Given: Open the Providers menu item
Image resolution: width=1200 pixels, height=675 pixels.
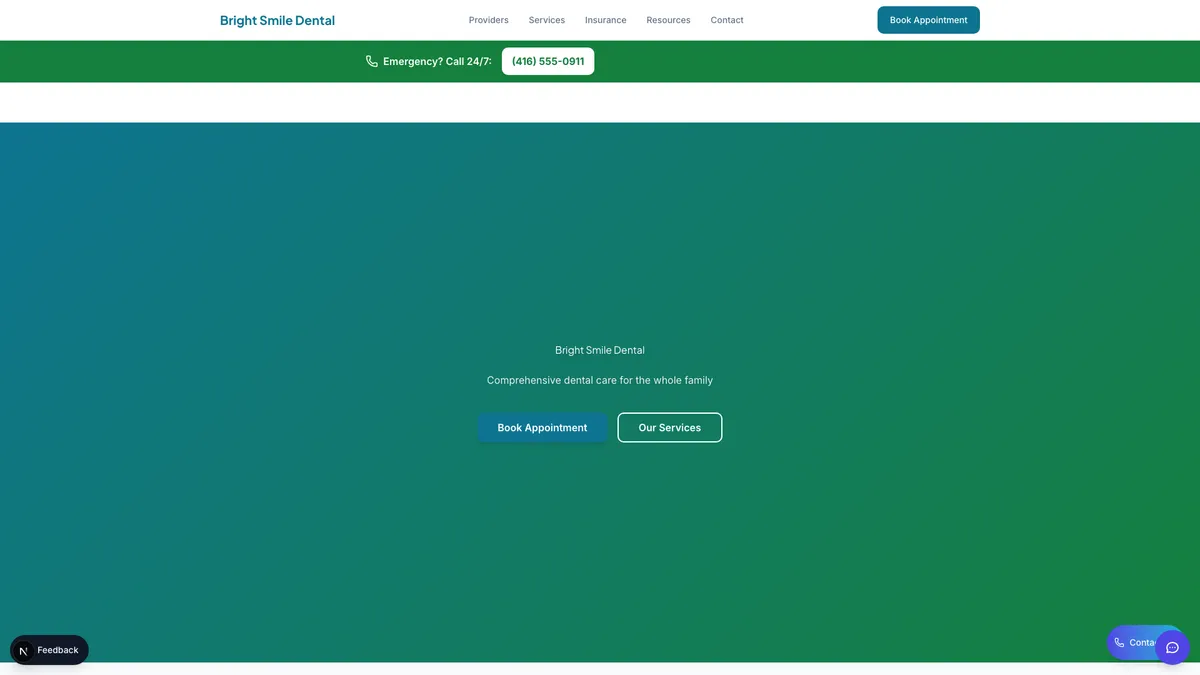Looking at the screenshot, I should [488, 20].
